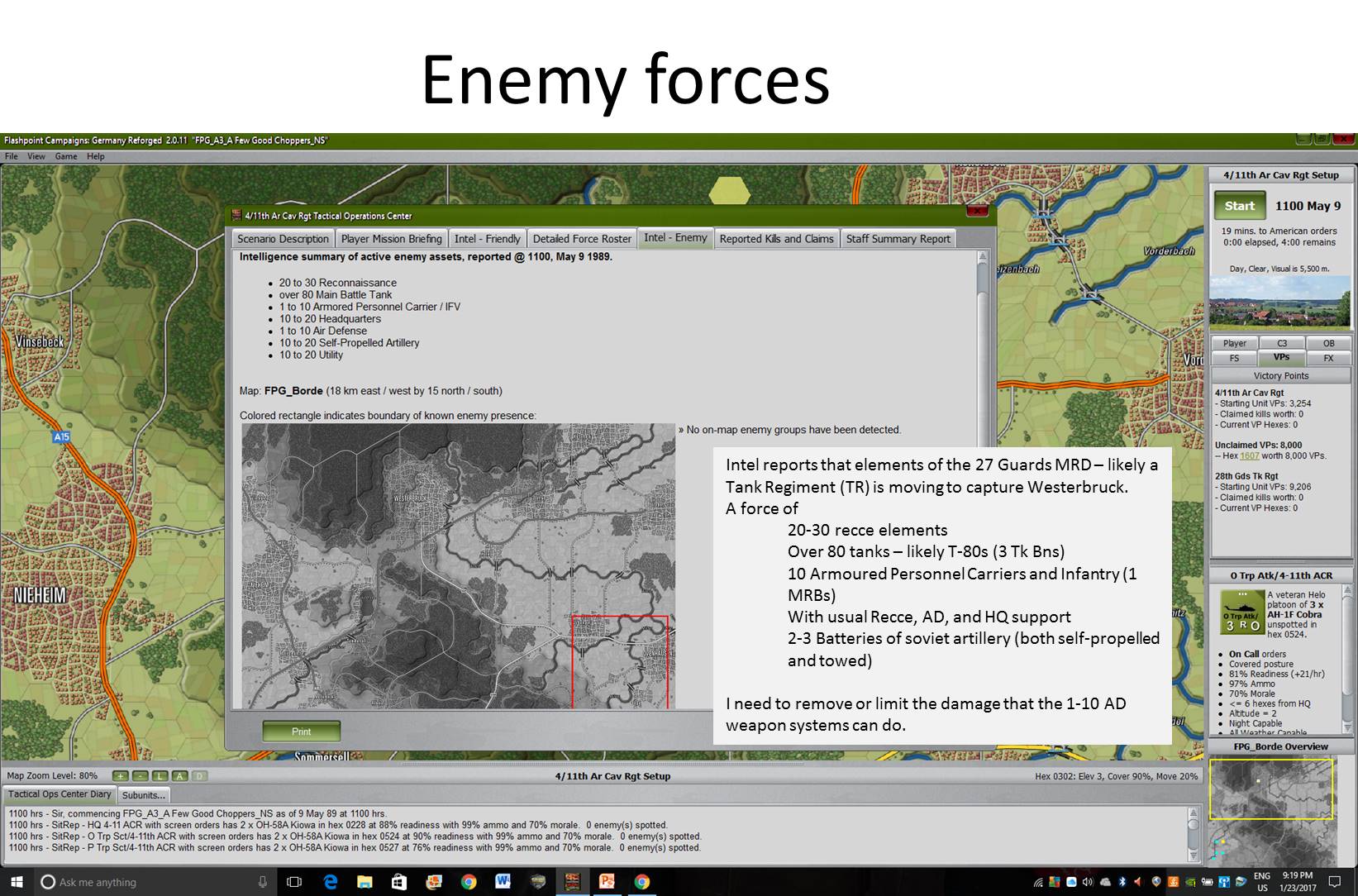The width and height of the screenshot is (1358, 896).
Task: Select the Player panel button
Action: click(x=1234, y=343)
